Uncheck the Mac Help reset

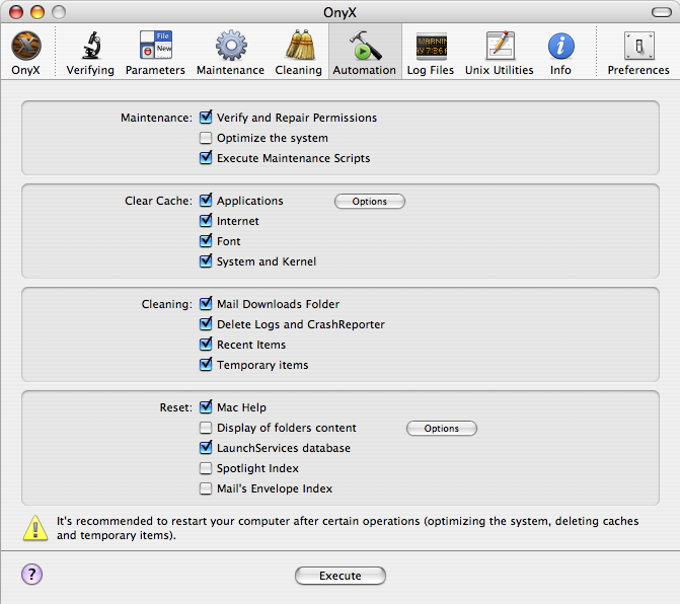click(206, 407)
